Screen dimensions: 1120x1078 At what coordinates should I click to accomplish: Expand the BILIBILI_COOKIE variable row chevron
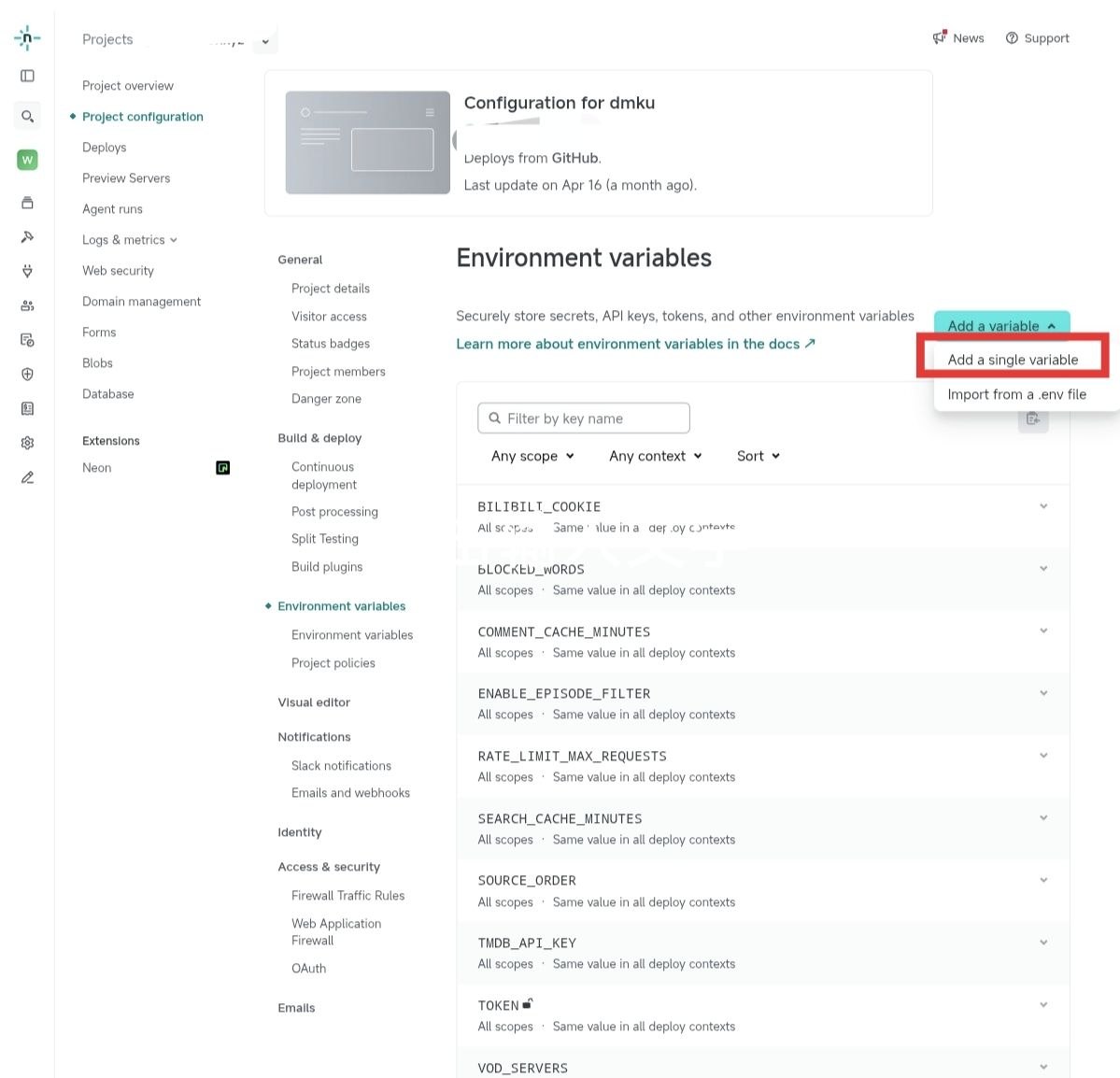(1043, 505)
